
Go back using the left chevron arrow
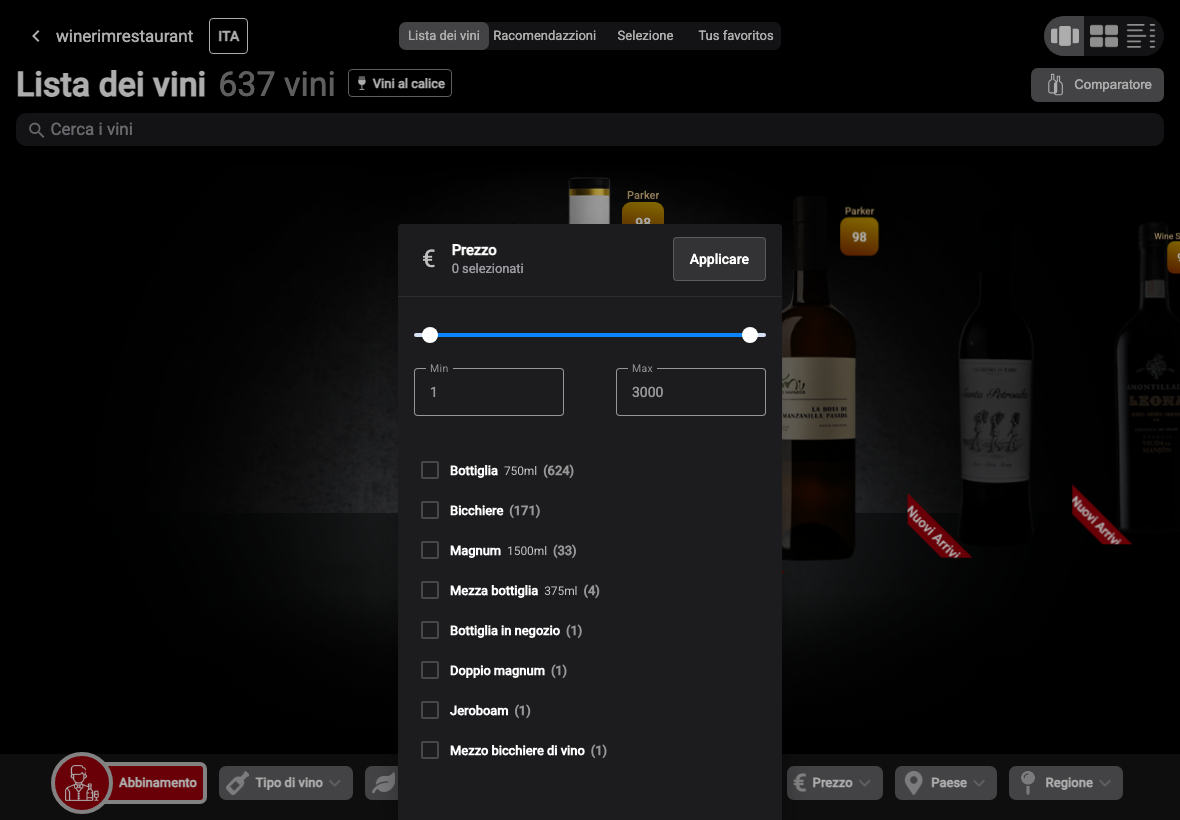coord(35,36)
